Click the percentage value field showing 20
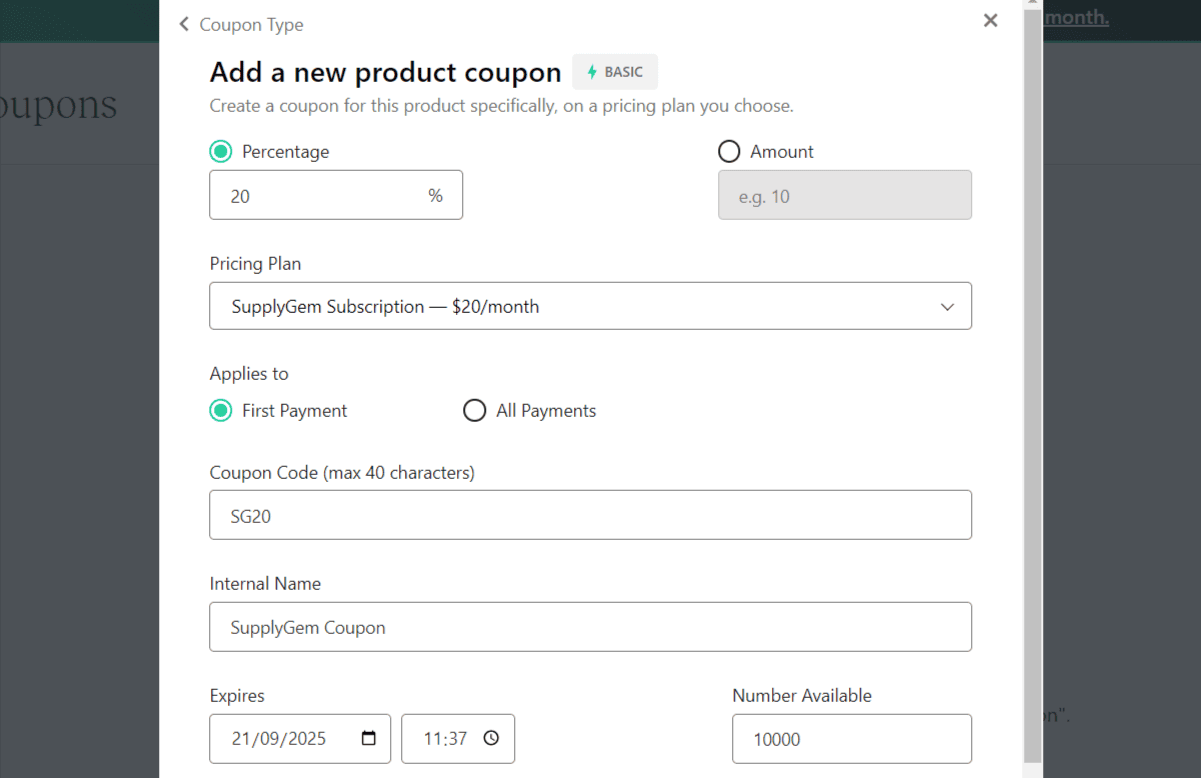The width and height of the screenshot is (1201, 778). pos(336,195)
